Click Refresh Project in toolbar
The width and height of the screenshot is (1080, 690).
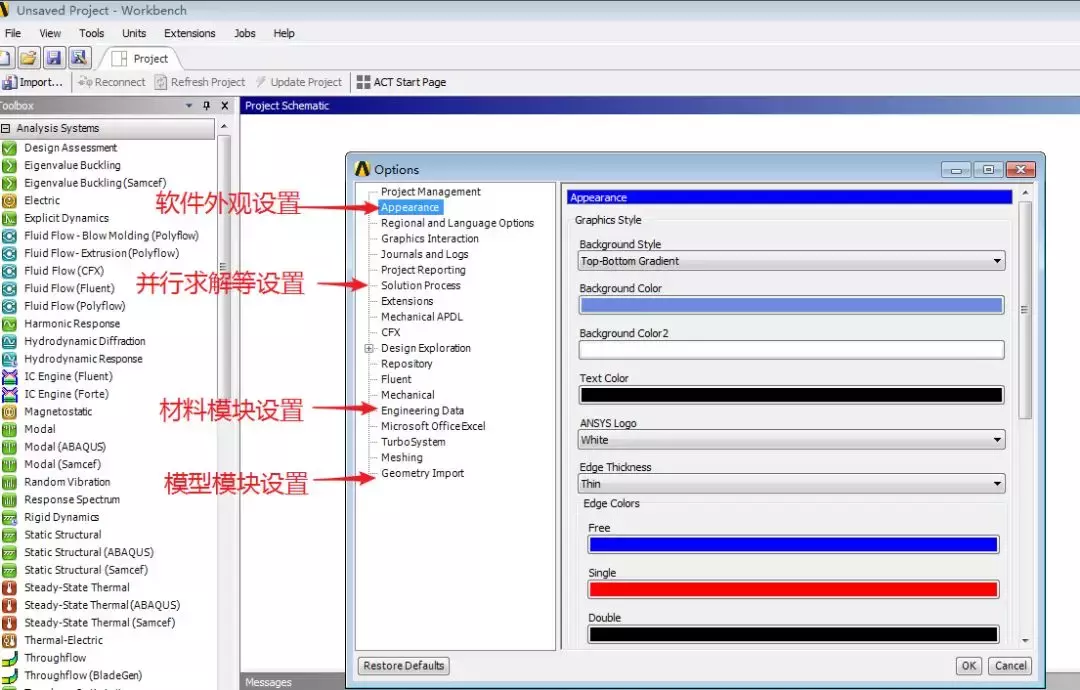(200, 82)
